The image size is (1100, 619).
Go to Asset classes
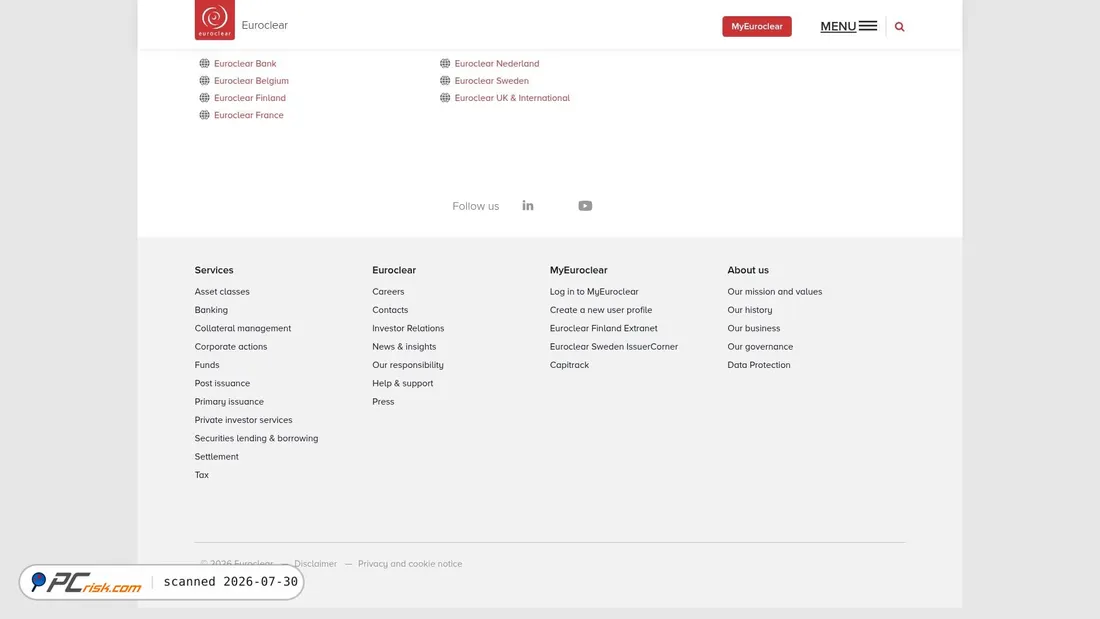point(222,291)
